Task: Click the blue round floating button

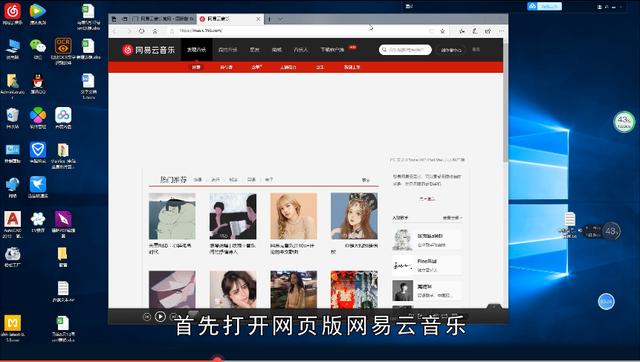Action: (606, 302)
